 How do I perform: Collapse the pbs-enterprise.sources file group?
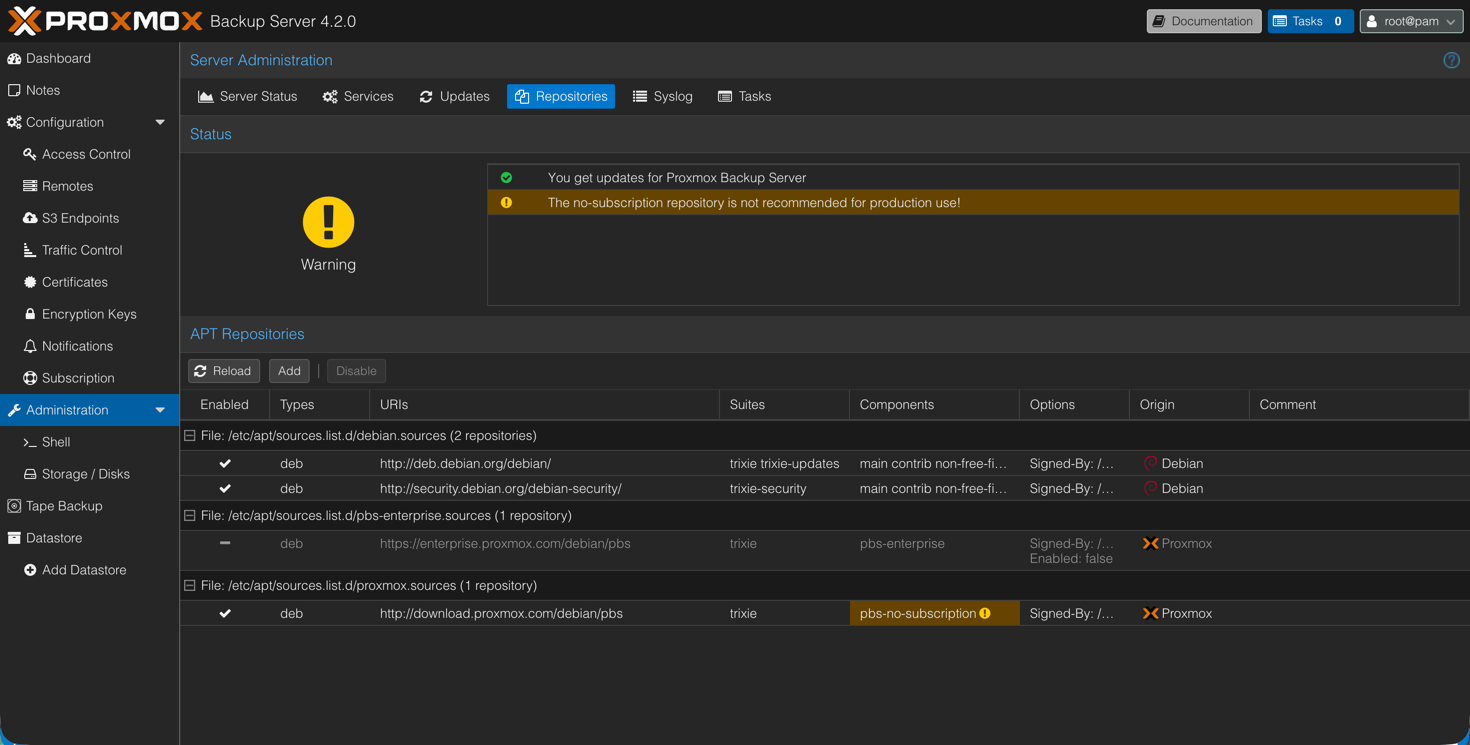(x=190, y=516)
